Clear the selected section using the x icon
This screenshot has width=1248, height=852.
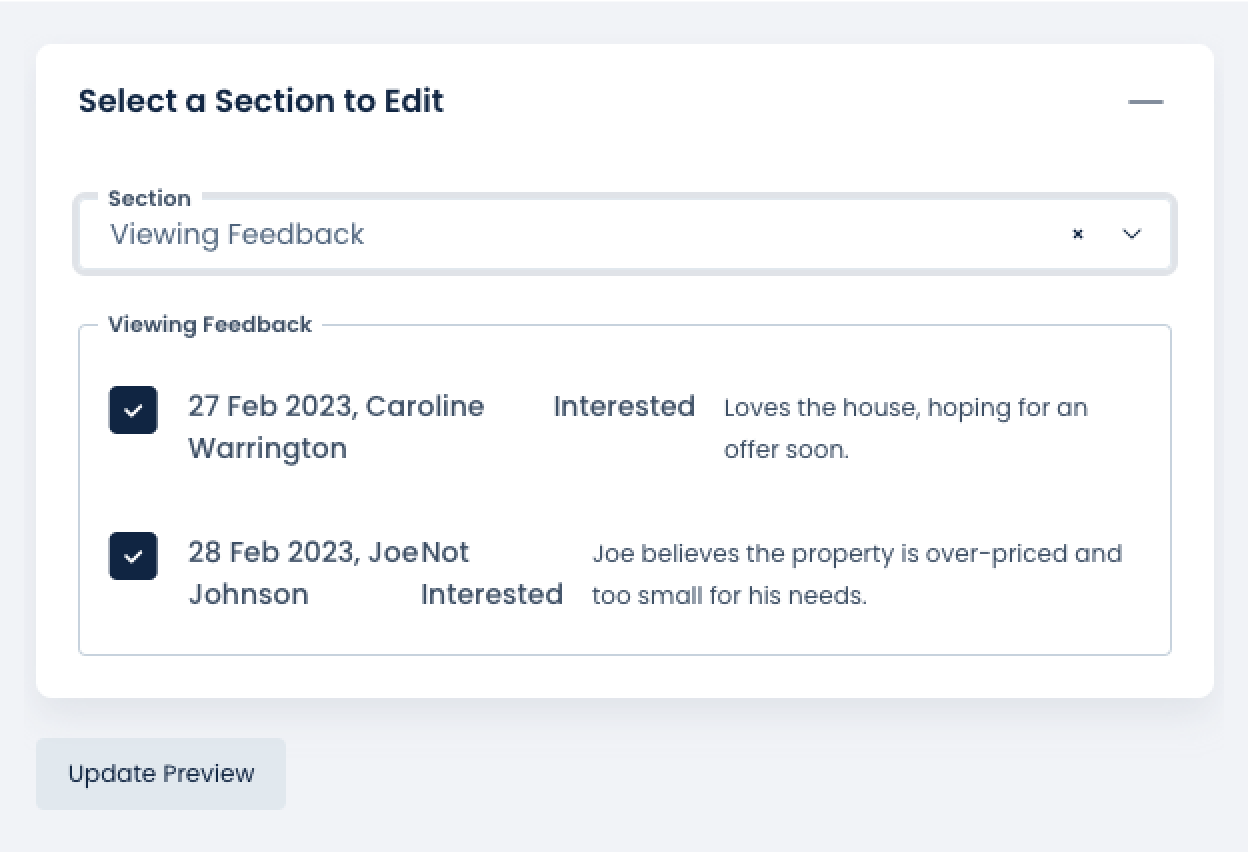pos(1078,234)
